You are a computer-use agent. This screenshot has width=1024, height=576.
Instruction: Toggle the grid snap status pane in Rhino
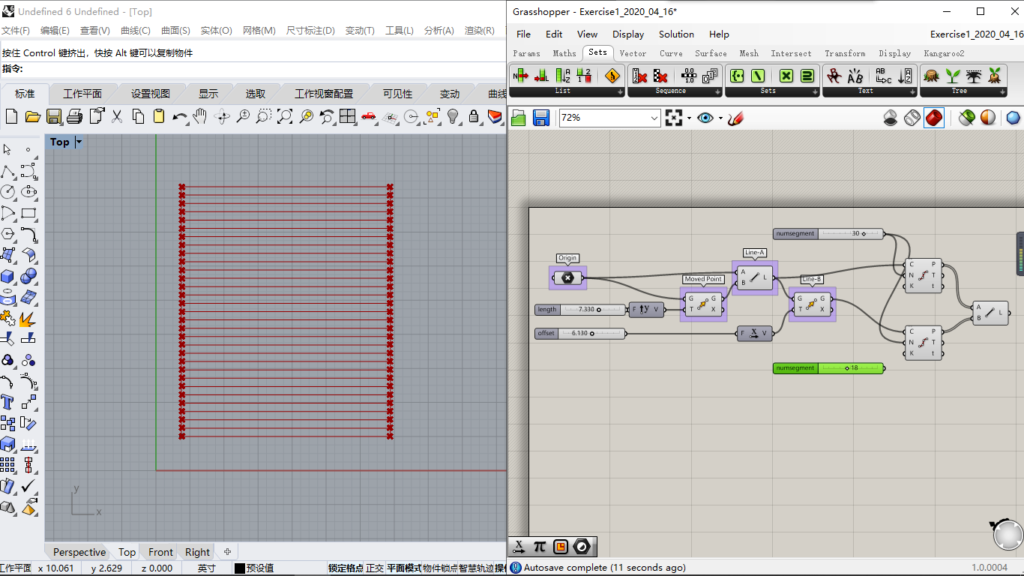coord(345,568)
